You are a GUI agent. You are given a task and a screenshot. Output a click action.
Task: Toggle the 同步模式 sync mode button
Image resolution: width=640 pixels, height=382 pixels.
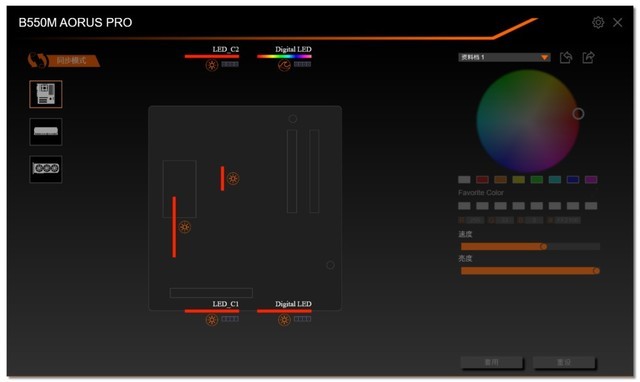[x=64, y=60]
